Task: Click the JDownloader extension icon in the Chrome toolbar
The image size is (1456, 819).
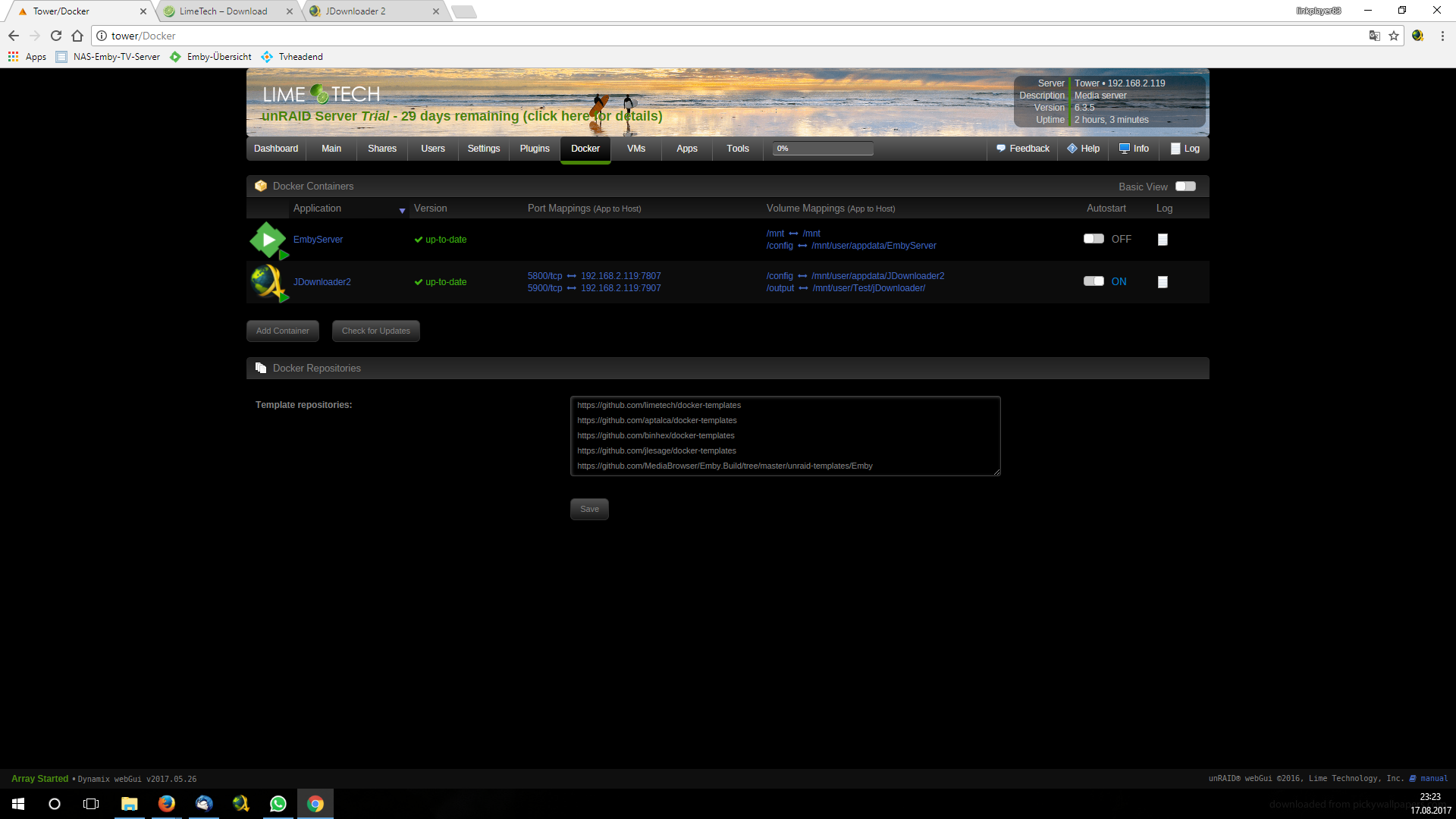Action: (x=1417, y=36)
